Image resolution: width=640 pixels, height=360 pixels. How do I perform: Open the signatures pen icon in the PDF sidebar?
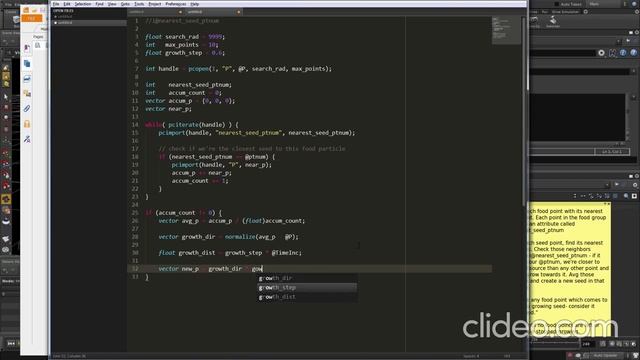27,139
